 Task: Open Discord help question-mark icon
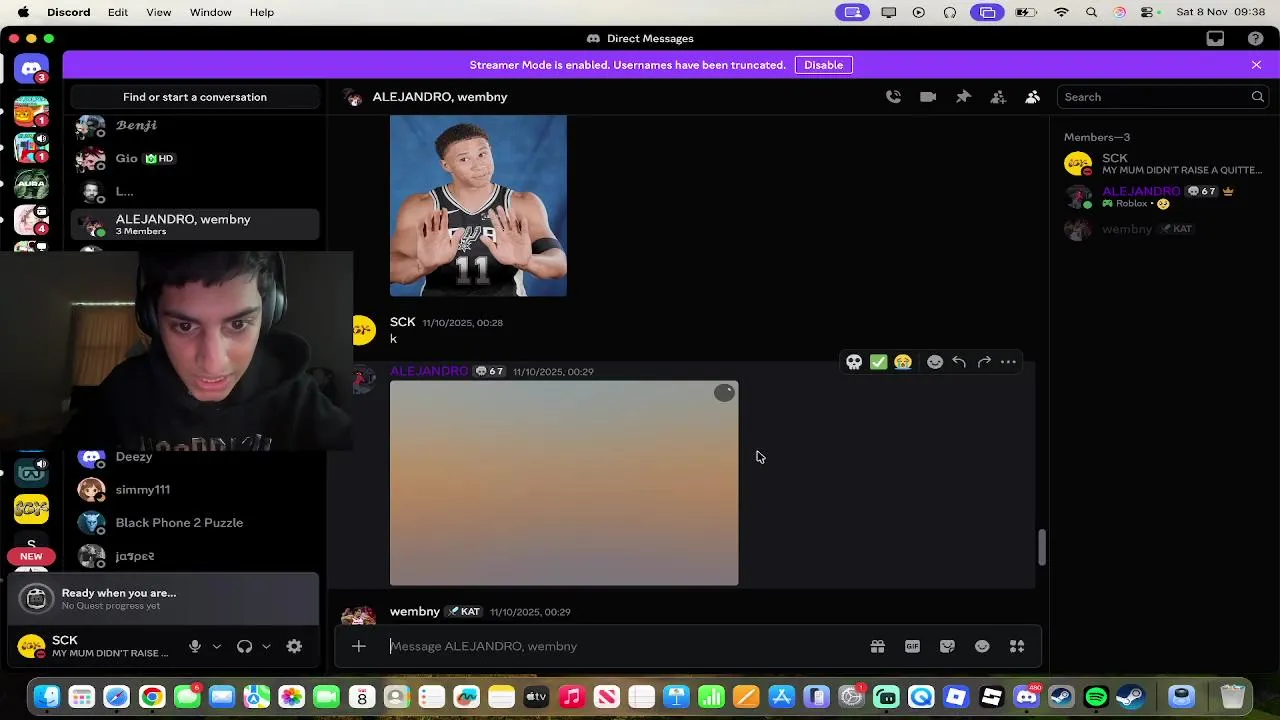[1256, 39]
